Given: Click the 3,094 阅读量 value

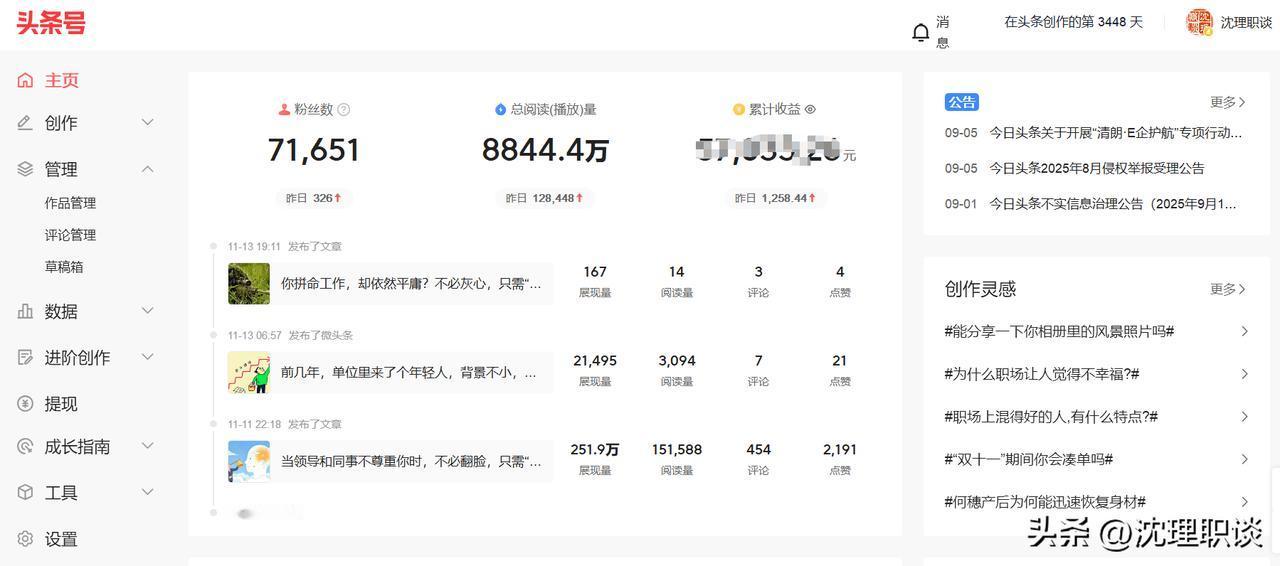Looking at the screenshot, I should [x=677, y=361].
